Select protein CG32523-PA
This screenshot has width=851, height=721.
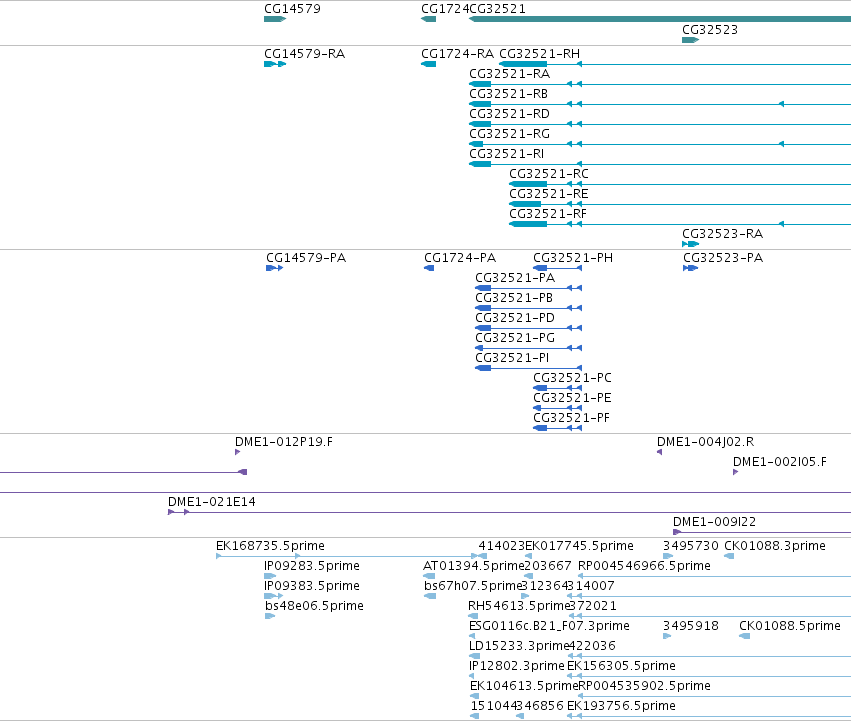pyautogui.click(x=723, y=258)
